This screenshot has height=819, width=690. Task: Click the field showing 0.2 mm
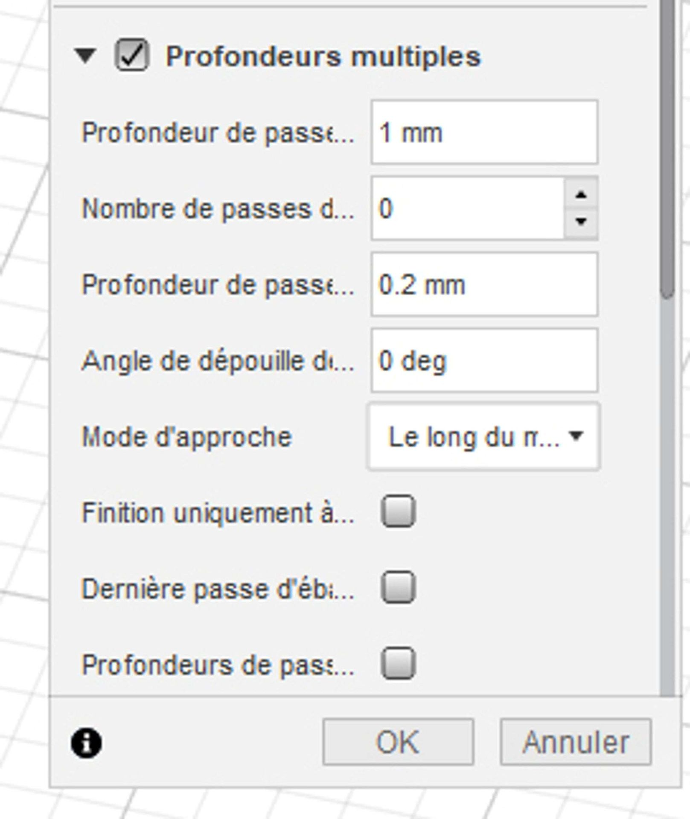pos(484,285)
